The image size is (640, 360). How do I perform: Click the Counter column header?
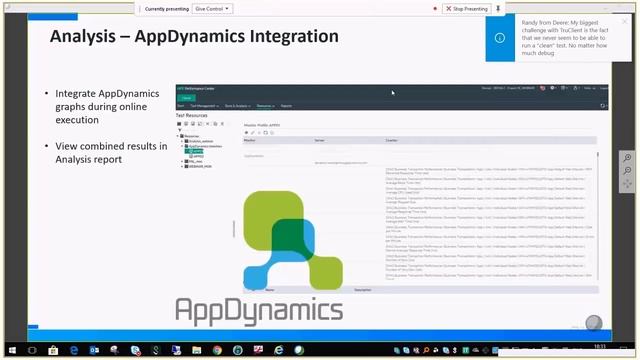click(391, 140)
